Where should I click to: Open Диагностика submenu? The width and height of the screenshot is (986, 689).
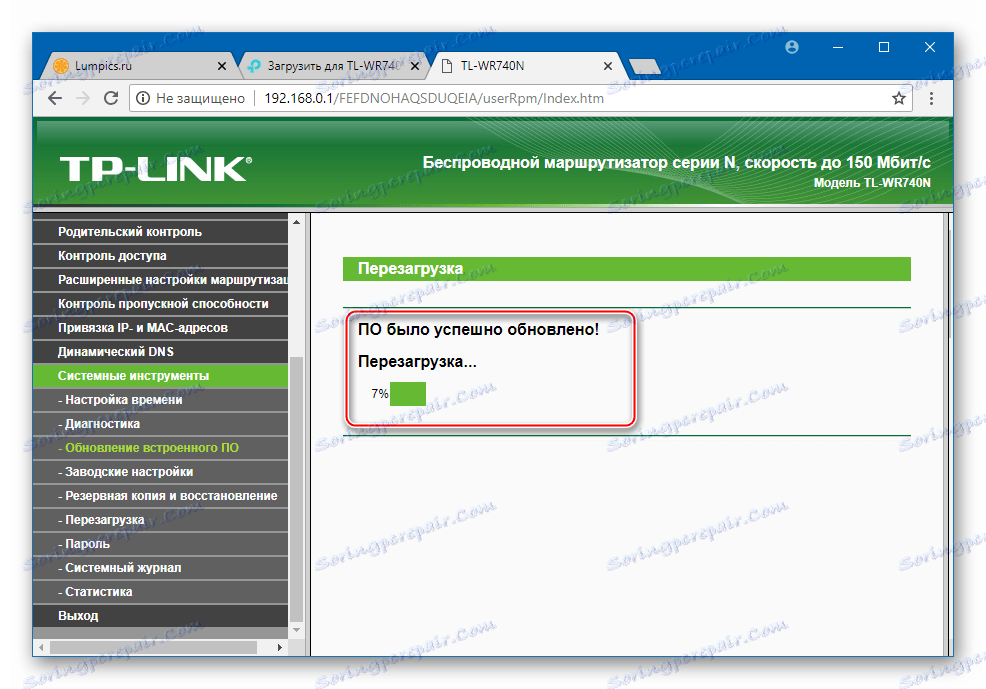160,424
